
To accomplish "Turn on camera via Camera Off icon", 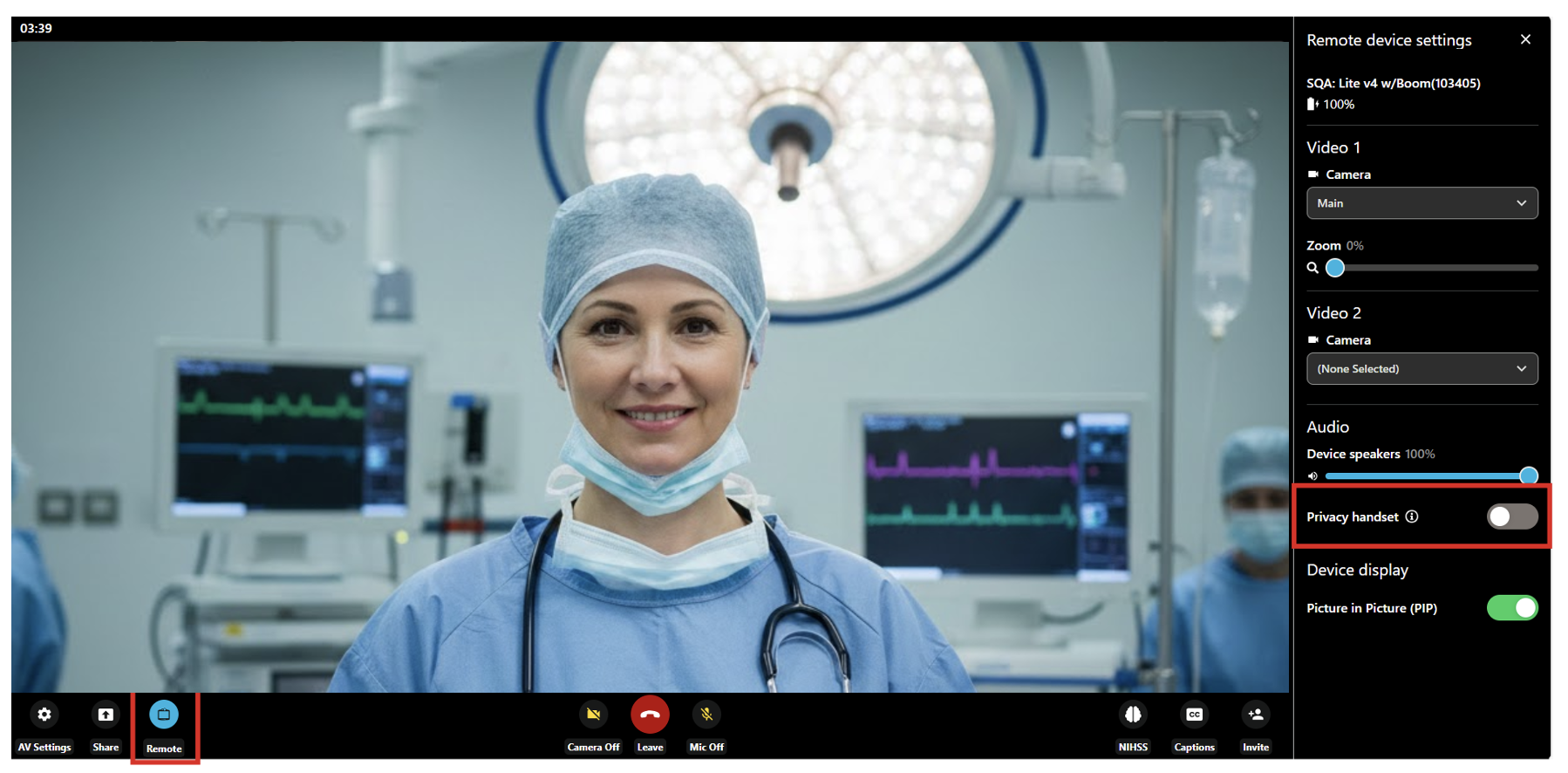I will pyautogui.click(x=593, y=715).
